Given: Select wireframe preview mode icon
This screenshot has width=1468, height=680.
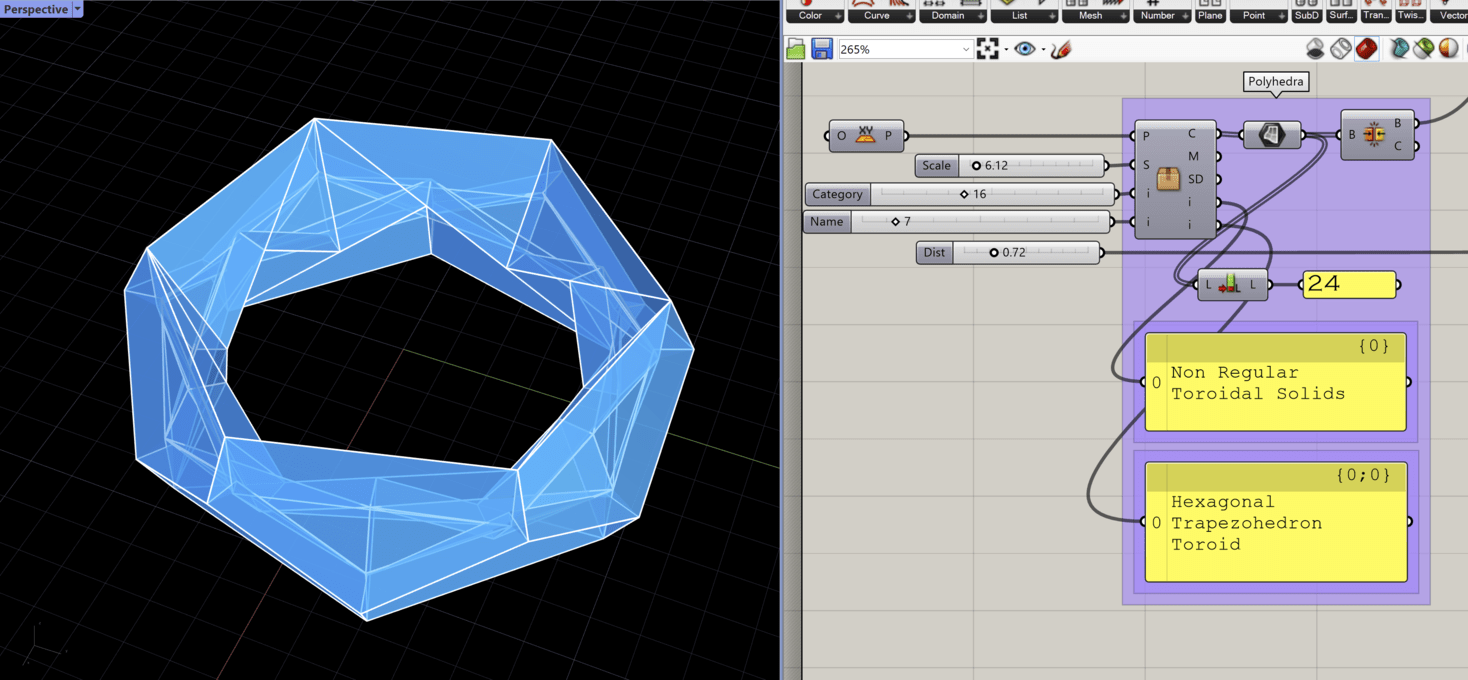Looking at the screenshot, I should [1341, 48].
